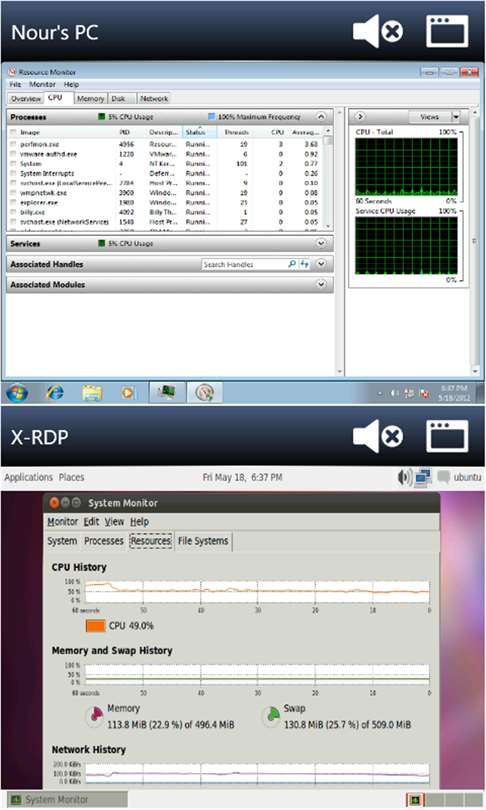Screen dimensions: 486x810
Task: Click the Search Handles magnifier icon
Action: pos(292,264)
